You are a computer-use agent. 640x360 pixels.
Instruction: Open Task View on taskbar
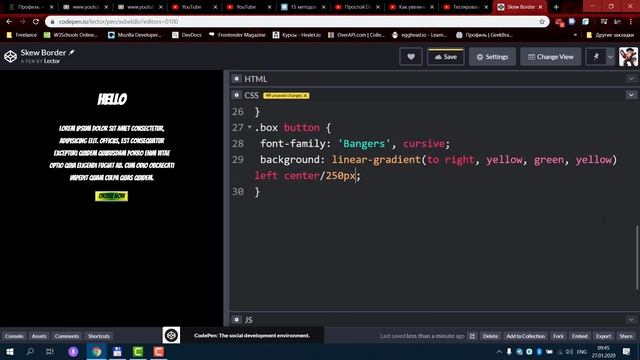pos(50,351)
